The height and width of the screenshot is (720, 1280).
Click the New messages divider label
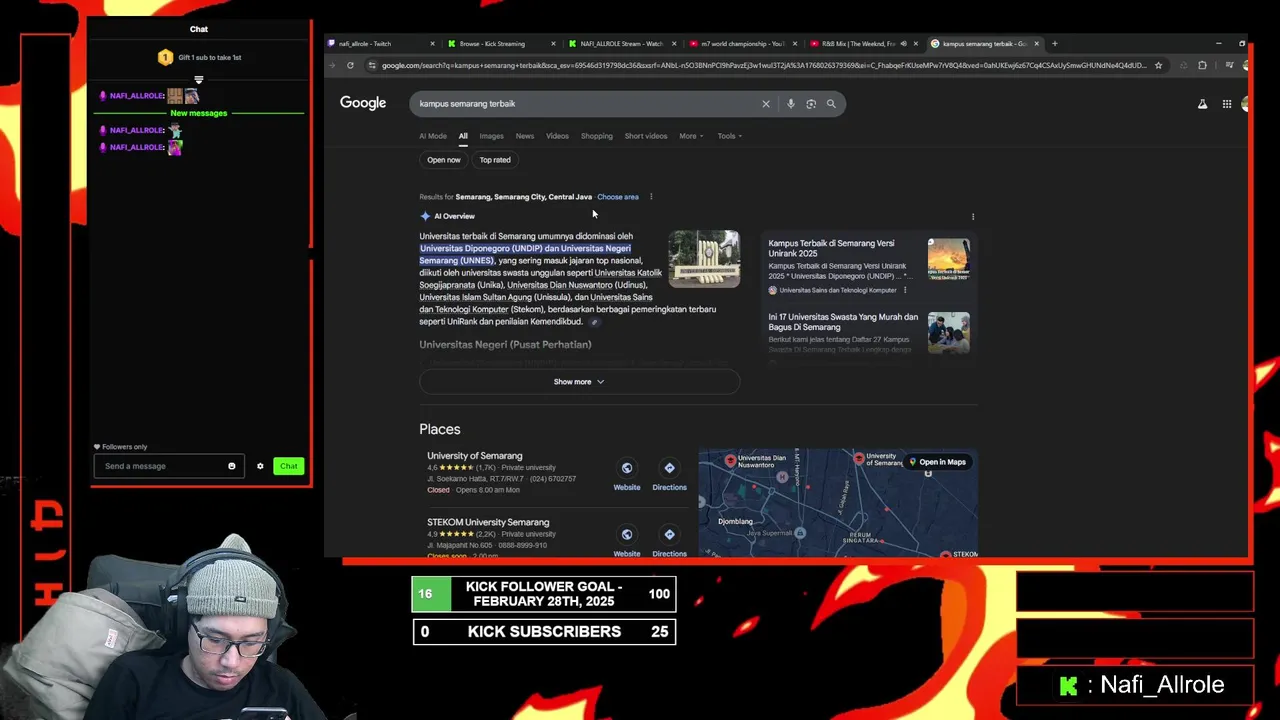pyautogui.click(x=199, y=113)
